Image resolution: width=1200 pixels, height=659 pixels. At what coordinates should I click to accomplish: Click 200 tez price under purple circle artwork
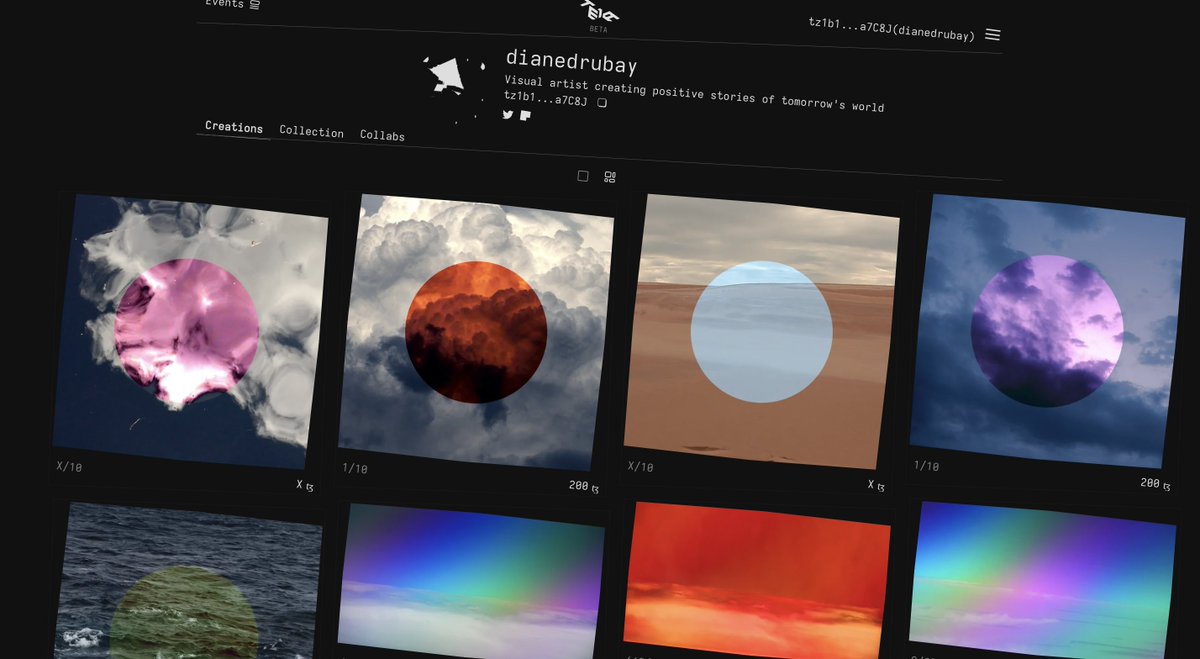1155,483
